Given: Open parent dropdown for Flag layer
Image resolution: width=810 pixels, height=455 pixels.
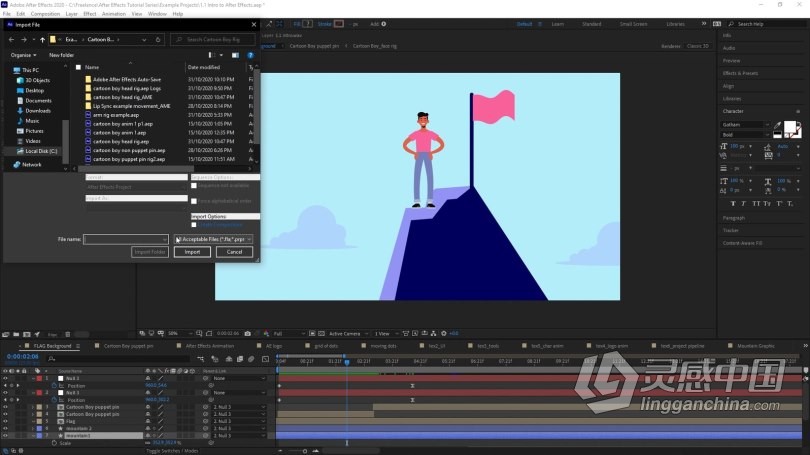Looking at the screenshot, I should [x=239, y=421].
